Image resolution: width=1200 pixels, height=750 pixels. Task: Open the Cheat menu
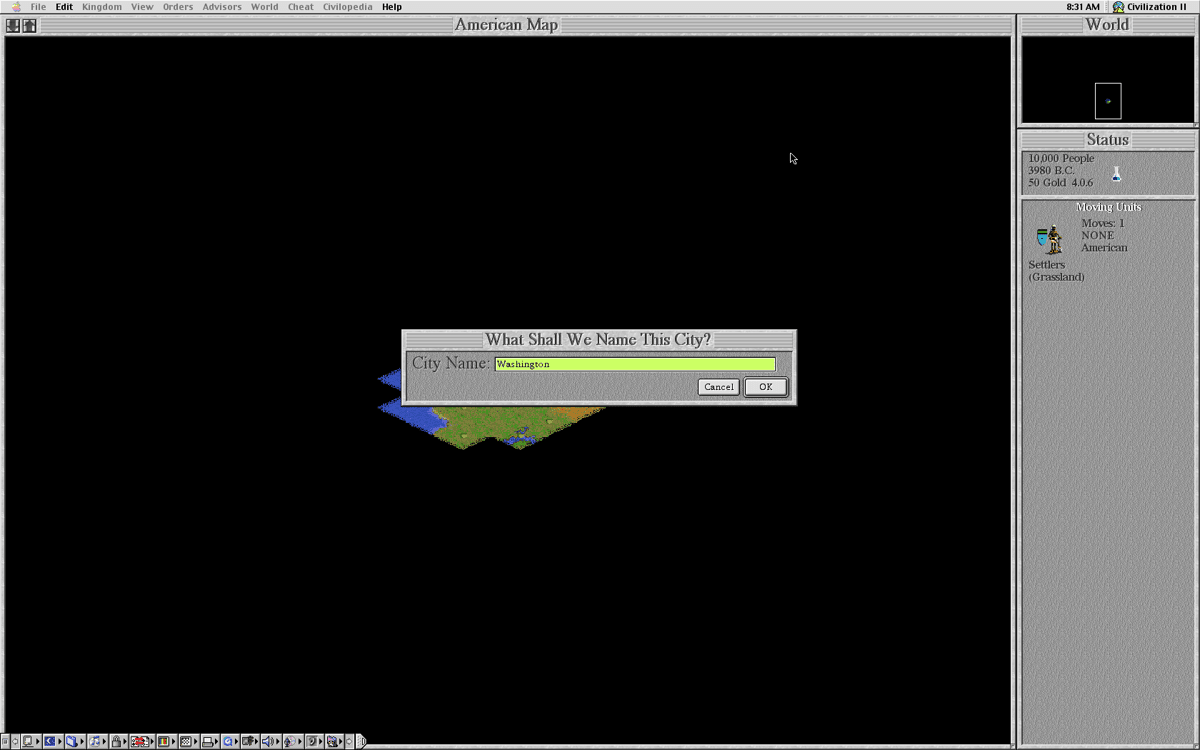point(301,7)
